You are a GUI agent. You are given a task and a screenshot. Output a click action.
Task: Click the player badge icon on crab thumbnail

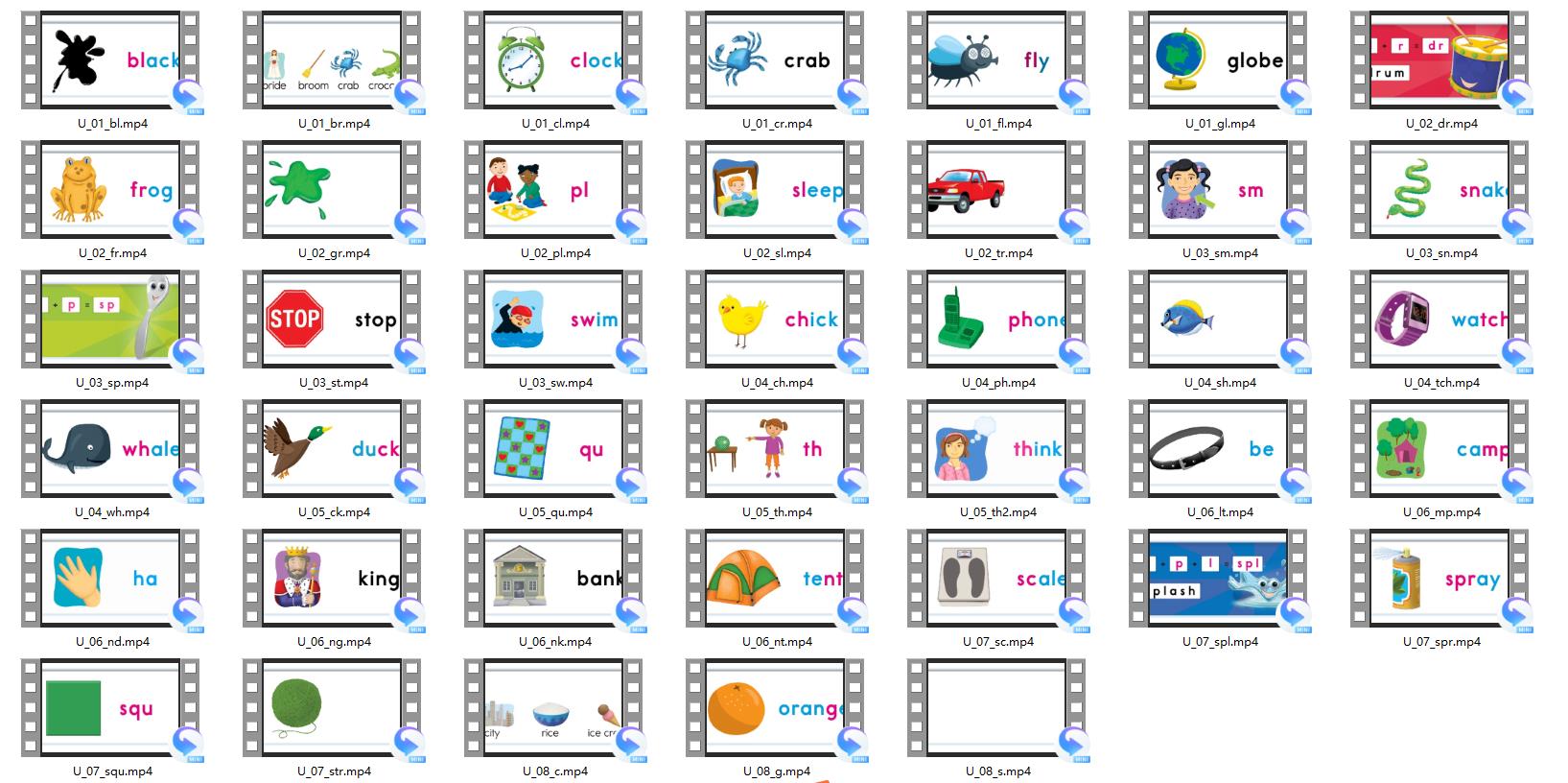853,96
